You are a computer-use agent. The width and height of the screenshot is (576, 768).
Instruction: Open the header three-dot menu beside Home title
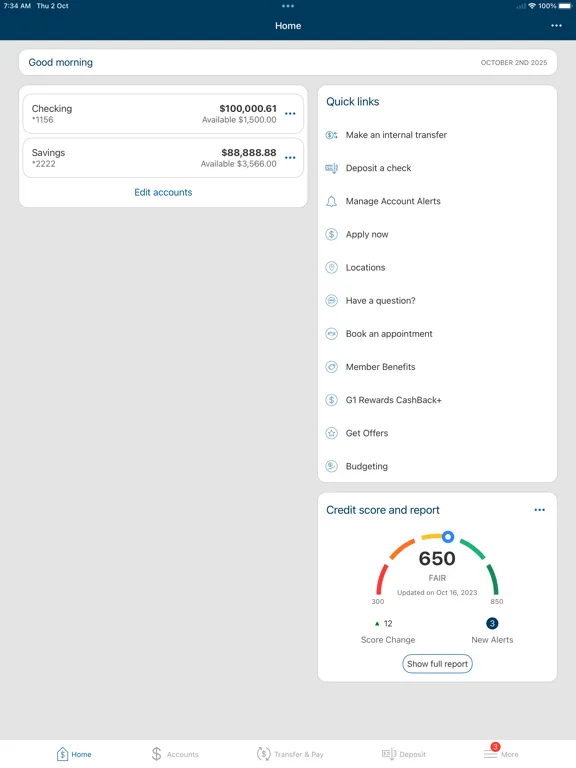[556, 25]
